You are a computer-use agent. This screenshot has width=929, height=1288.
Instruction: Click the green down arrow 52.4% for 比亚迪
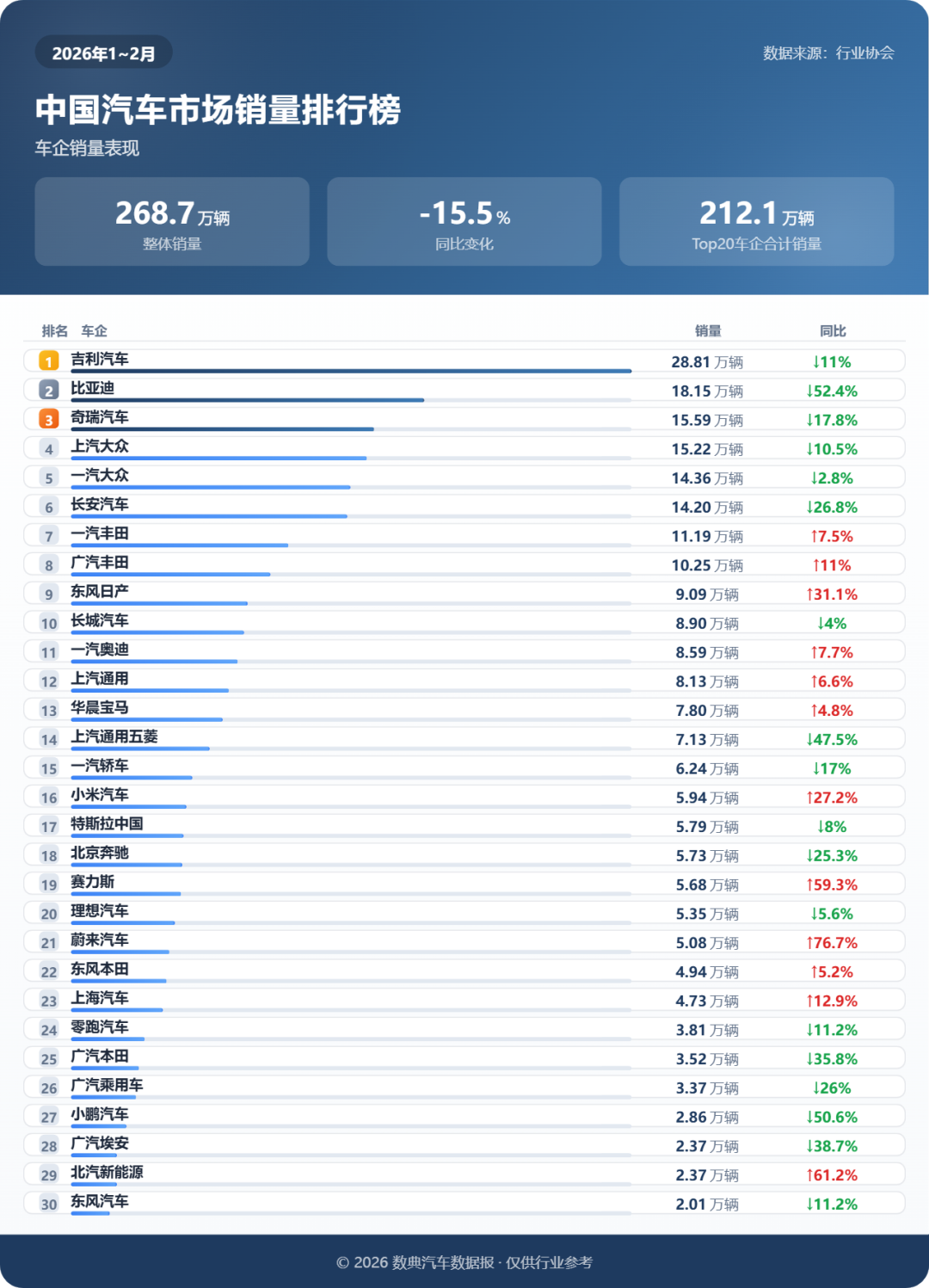(x=832, y=391)
